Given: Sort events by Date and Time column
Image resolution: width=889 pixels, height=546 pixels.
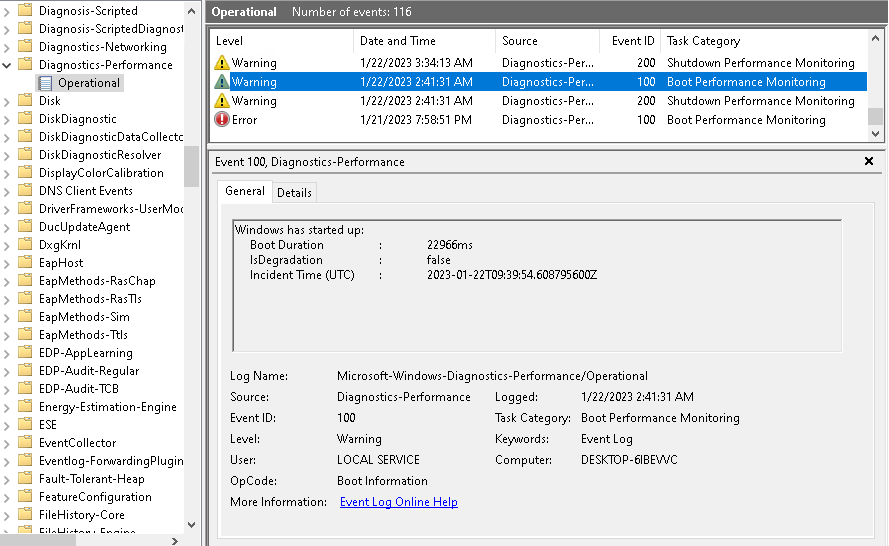Looking at the screenshot, I should pyautogui.click(x=424, y=41).
